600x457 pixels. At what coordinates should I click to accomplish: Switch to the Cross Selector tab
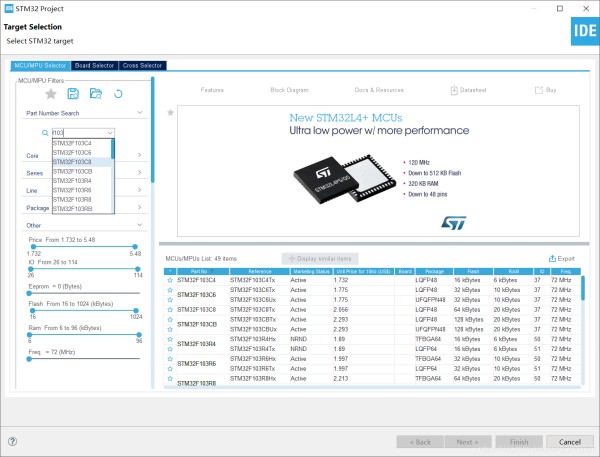pos(142,65)
